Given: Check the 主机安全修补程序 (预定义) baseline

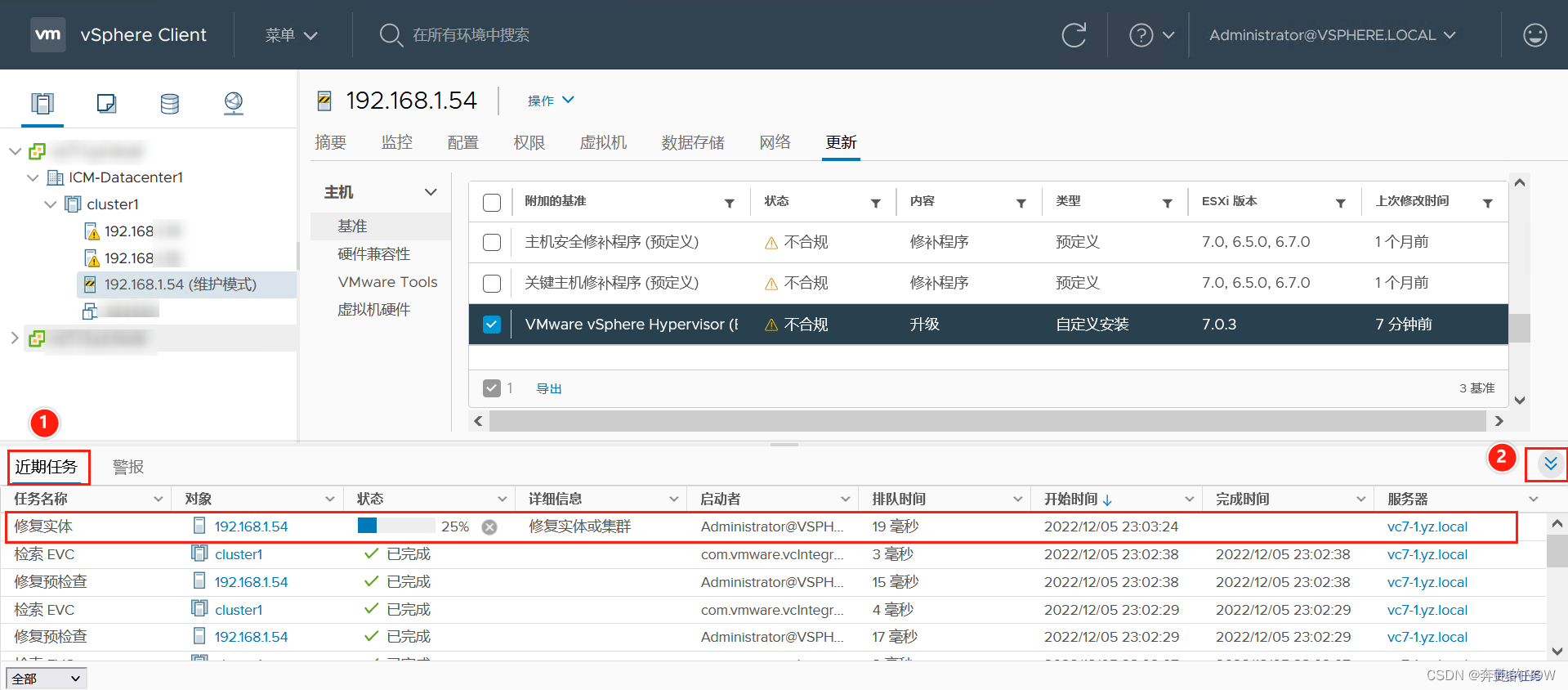Looking at the screenshot, I should [492, 242].
